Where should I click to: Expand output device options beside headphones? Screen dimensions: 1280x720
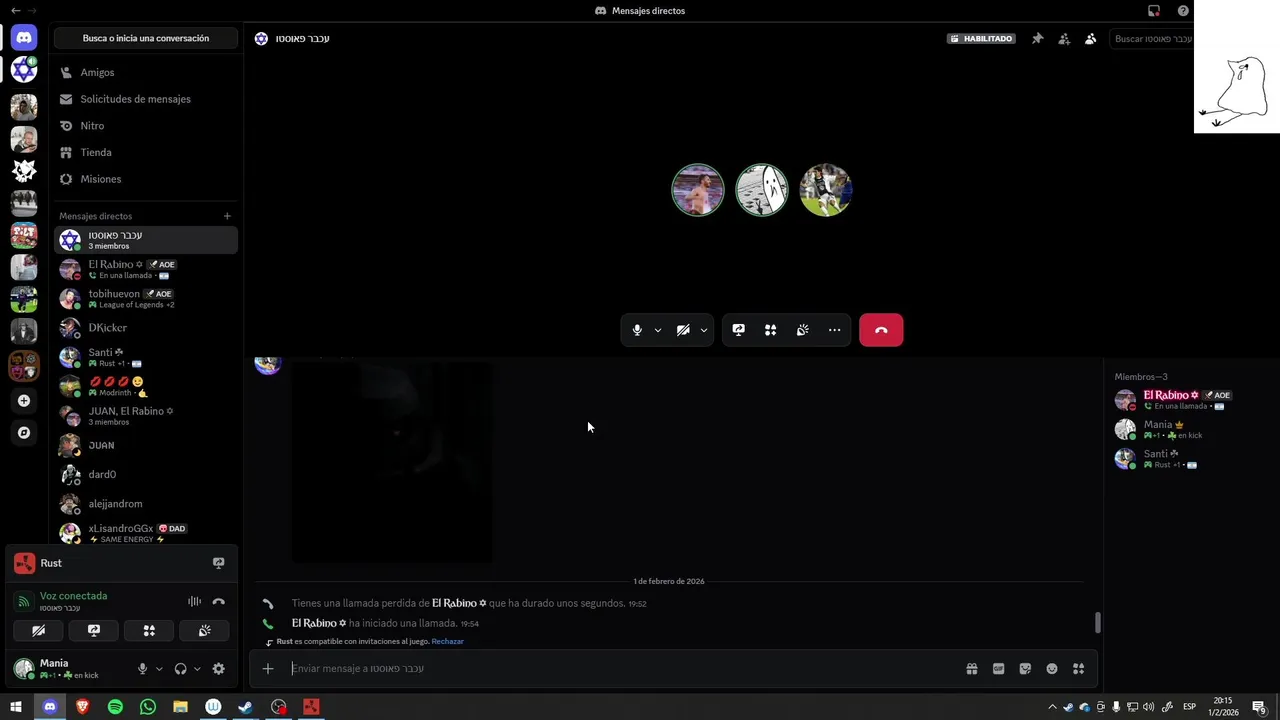196,669
